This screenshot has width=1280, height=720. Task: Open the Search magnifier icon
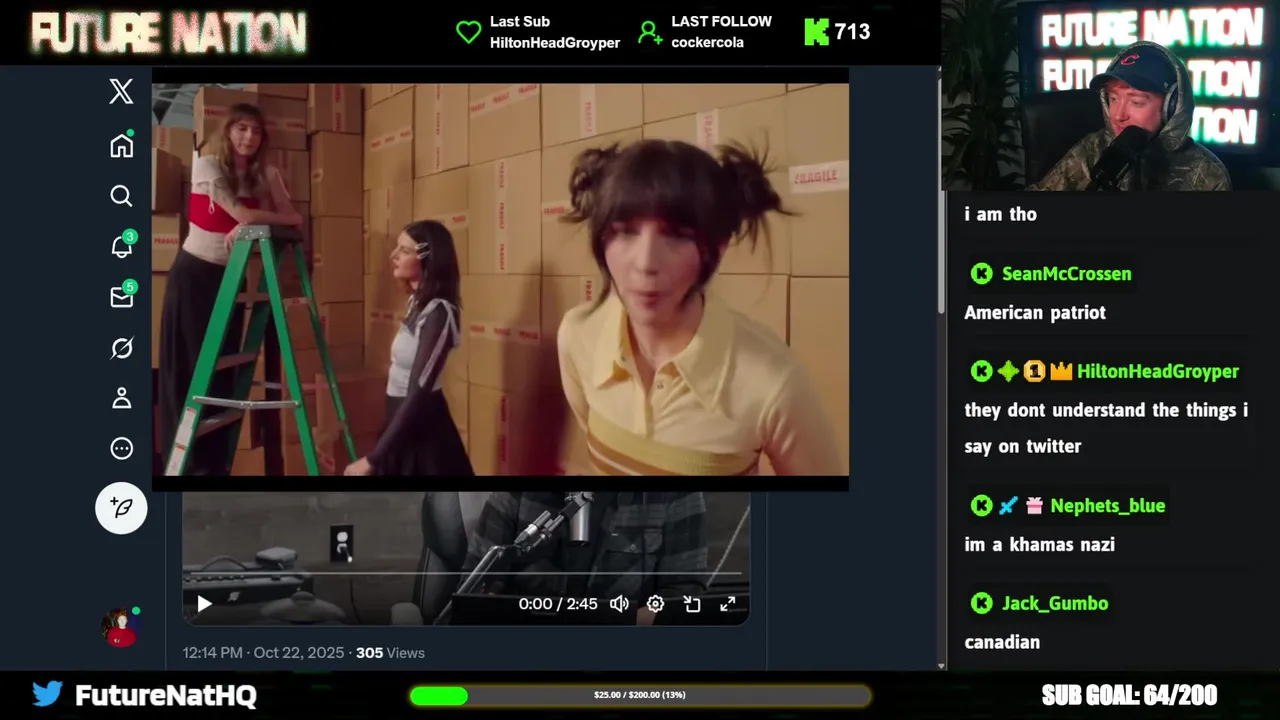pyautogui.click(x=121, y=196)
